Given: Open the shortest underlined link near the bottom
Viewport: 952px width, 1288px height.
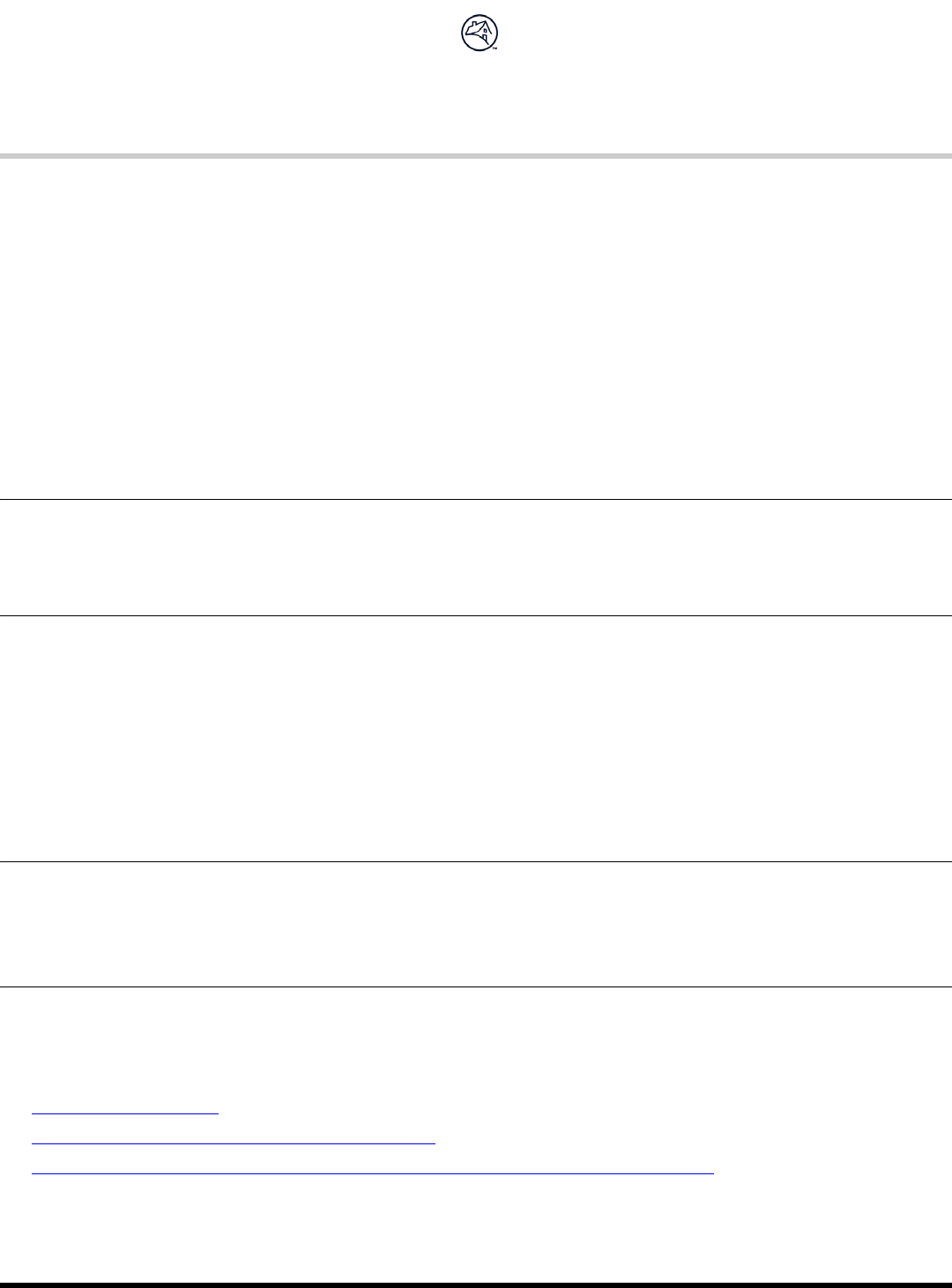Looking at the screenshot, I should (124, 1113).
